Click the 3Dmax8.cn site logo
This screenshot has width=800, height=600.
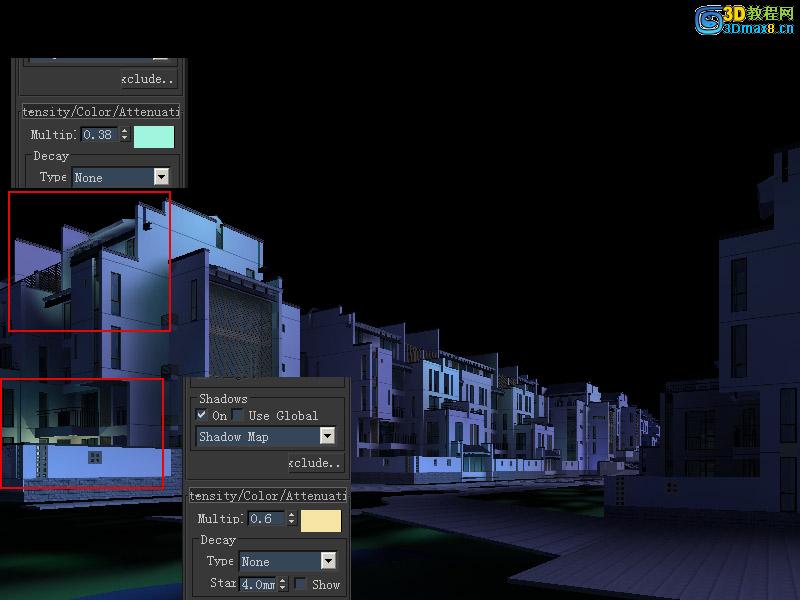[x=744, y=20]
